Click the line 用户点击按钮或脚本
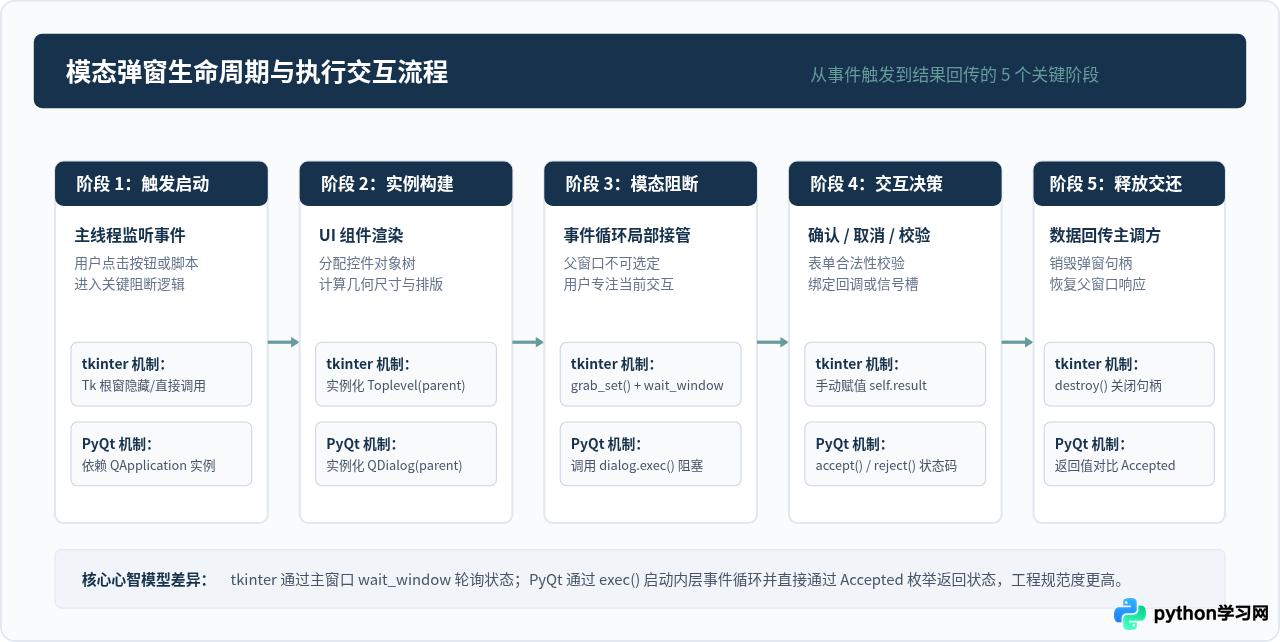The width and height of the screenshot is (1280, 642). pyautogui.click(x=136, y=264)
